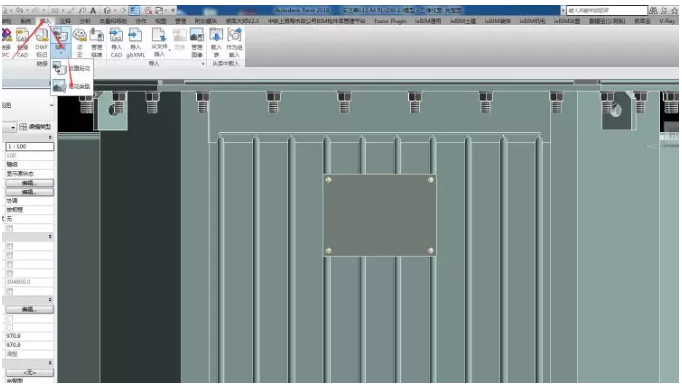
Task: Open the Systems (系统) ribbon tab
Action: [26, 20]
